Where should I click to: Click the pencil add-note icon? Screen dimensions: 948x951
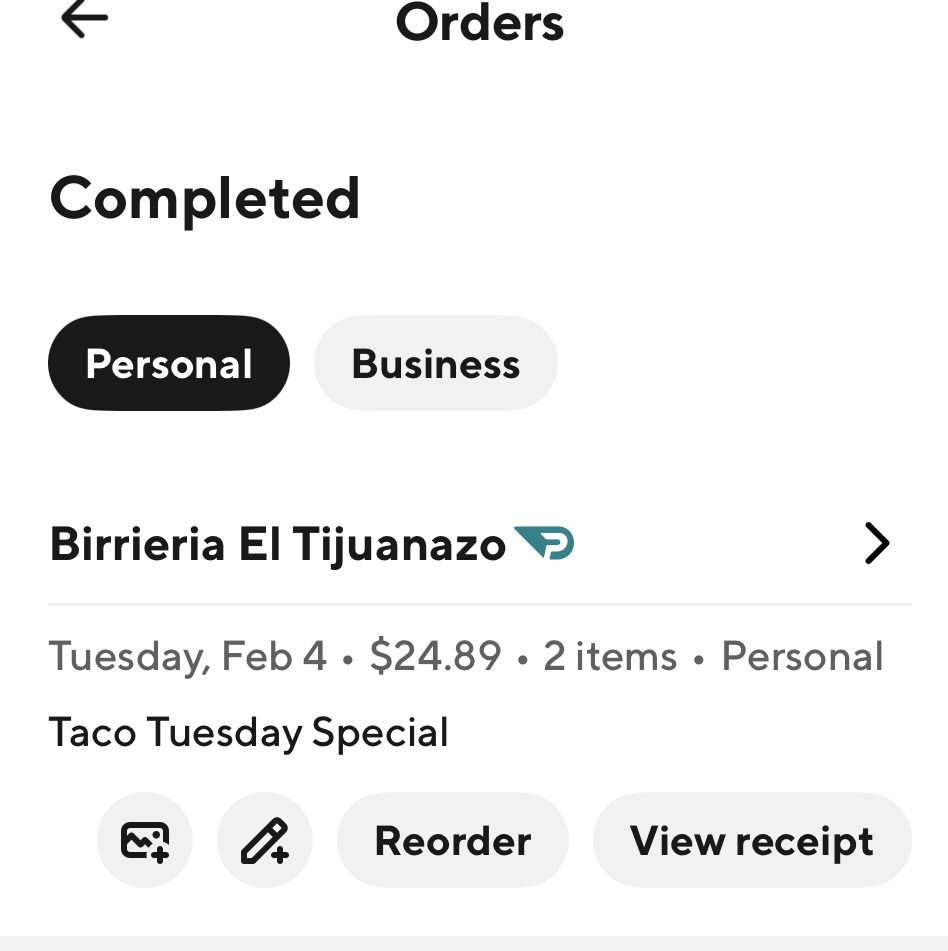265,841
